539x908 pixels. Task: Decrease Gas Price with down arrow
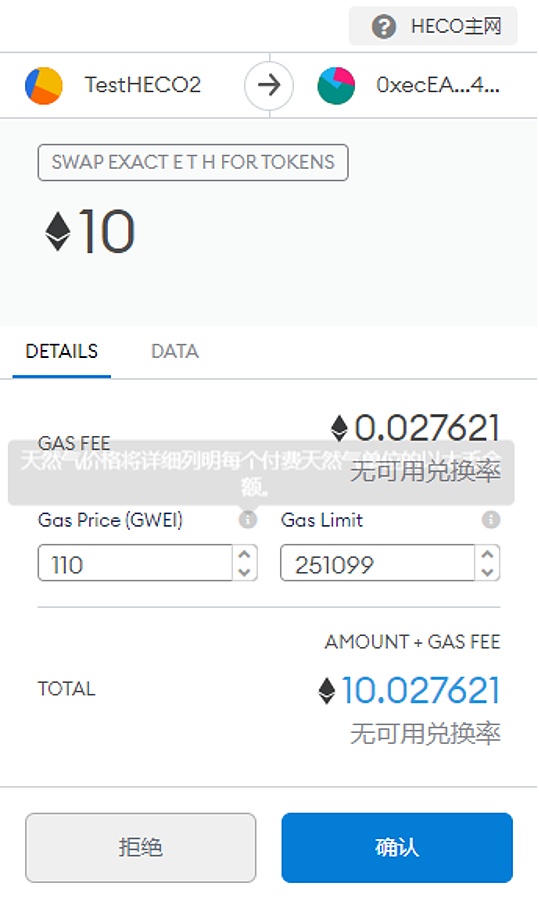point(245,572)
